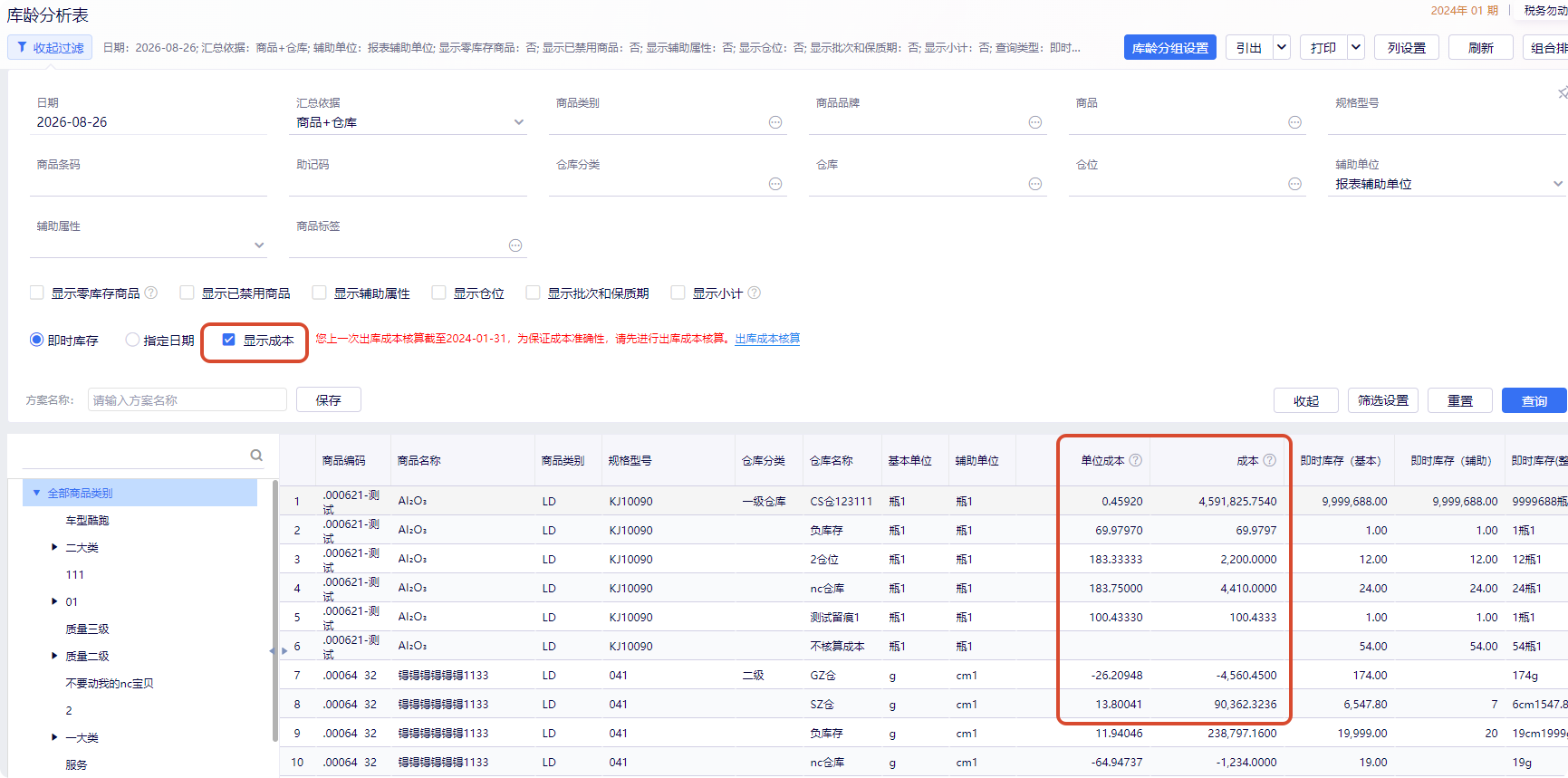The height and width of the screenshot is (778, 1568).
Task: Check 显示零库存商品 checkbox
Action: point(37,293)
